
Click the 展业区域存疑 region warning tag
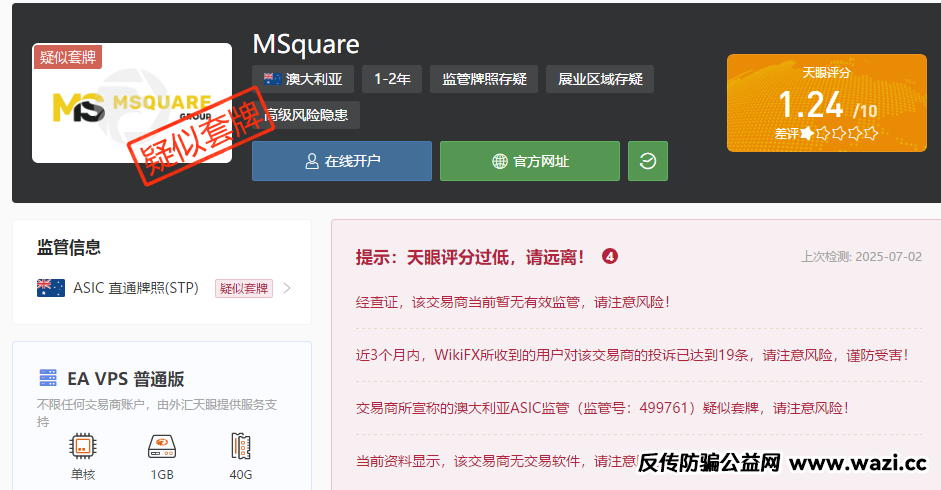click(599, 79)
